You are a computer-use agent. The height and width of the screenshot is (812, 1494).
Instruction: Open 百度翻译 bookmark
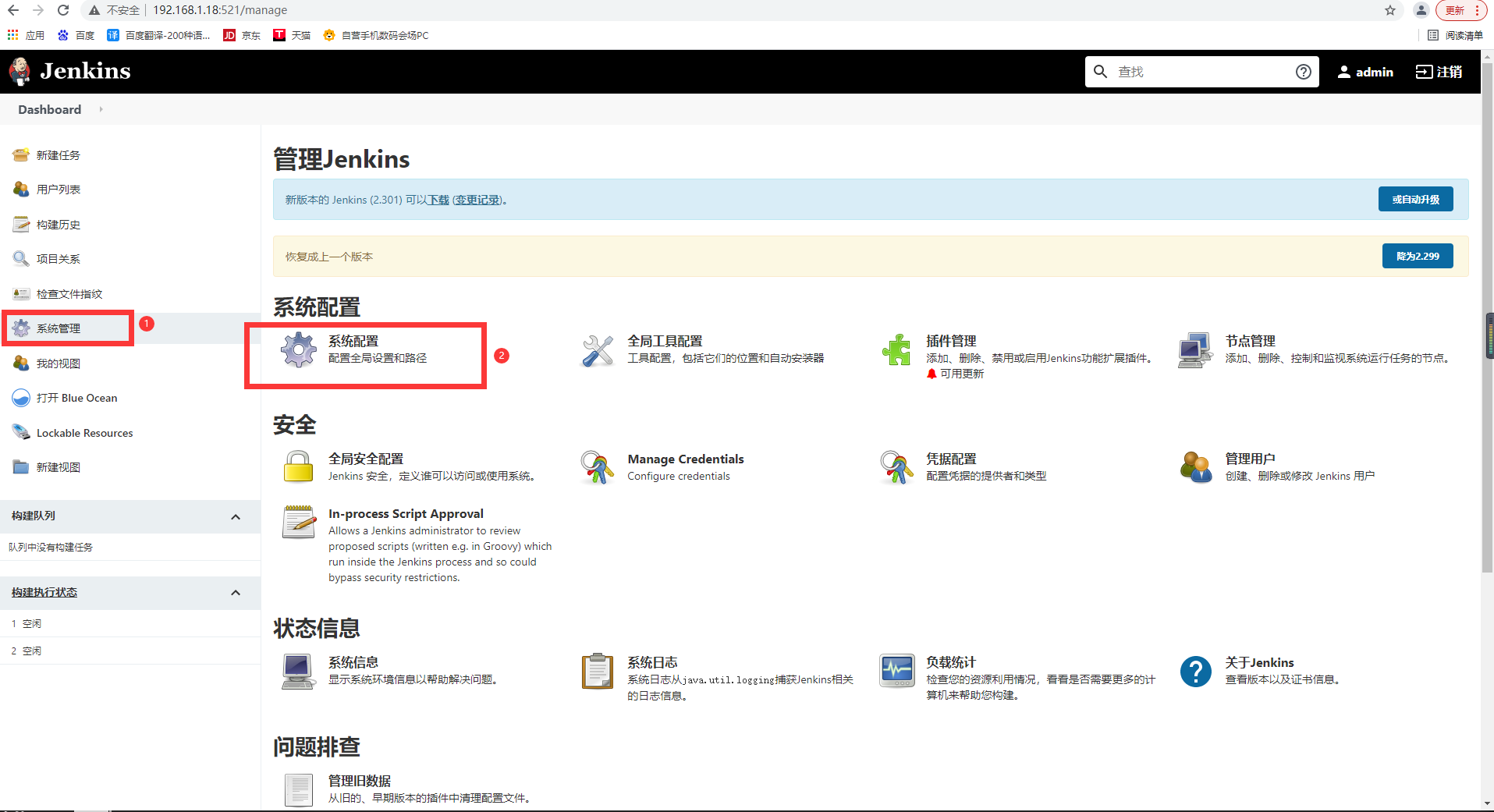pos(158,35)
